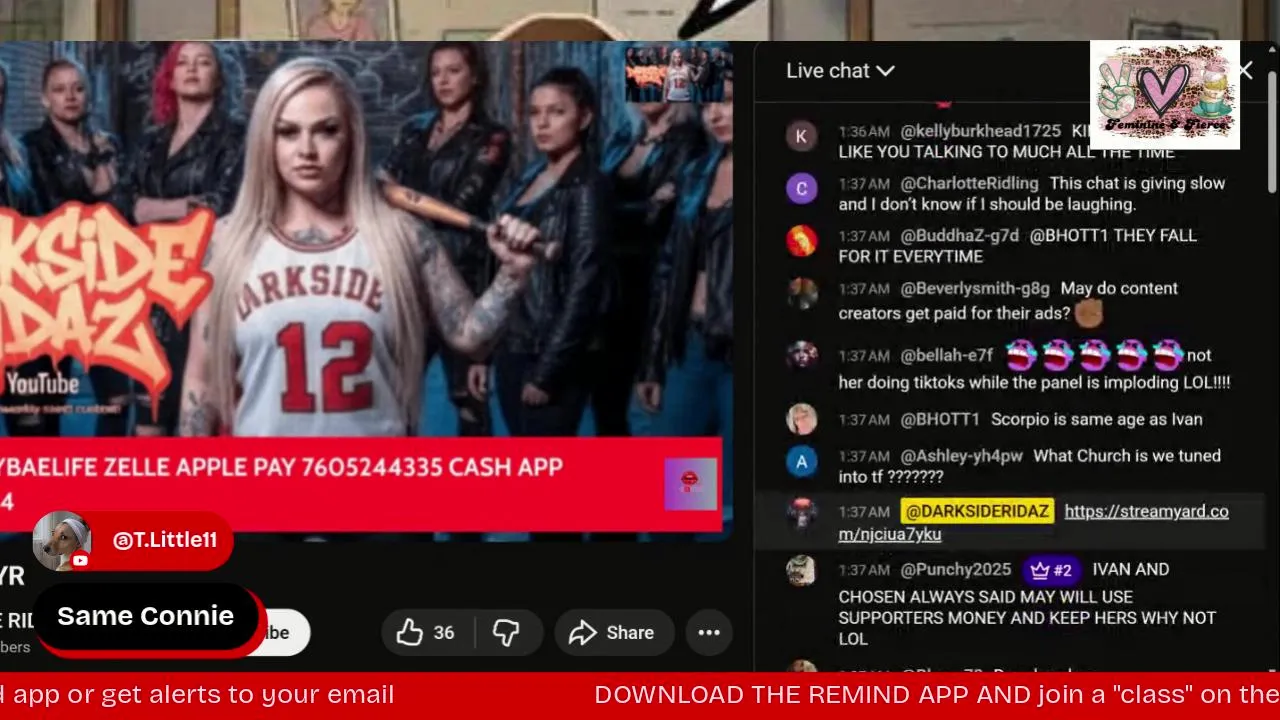Click kellyburkhead1725's K avatar

801,136
